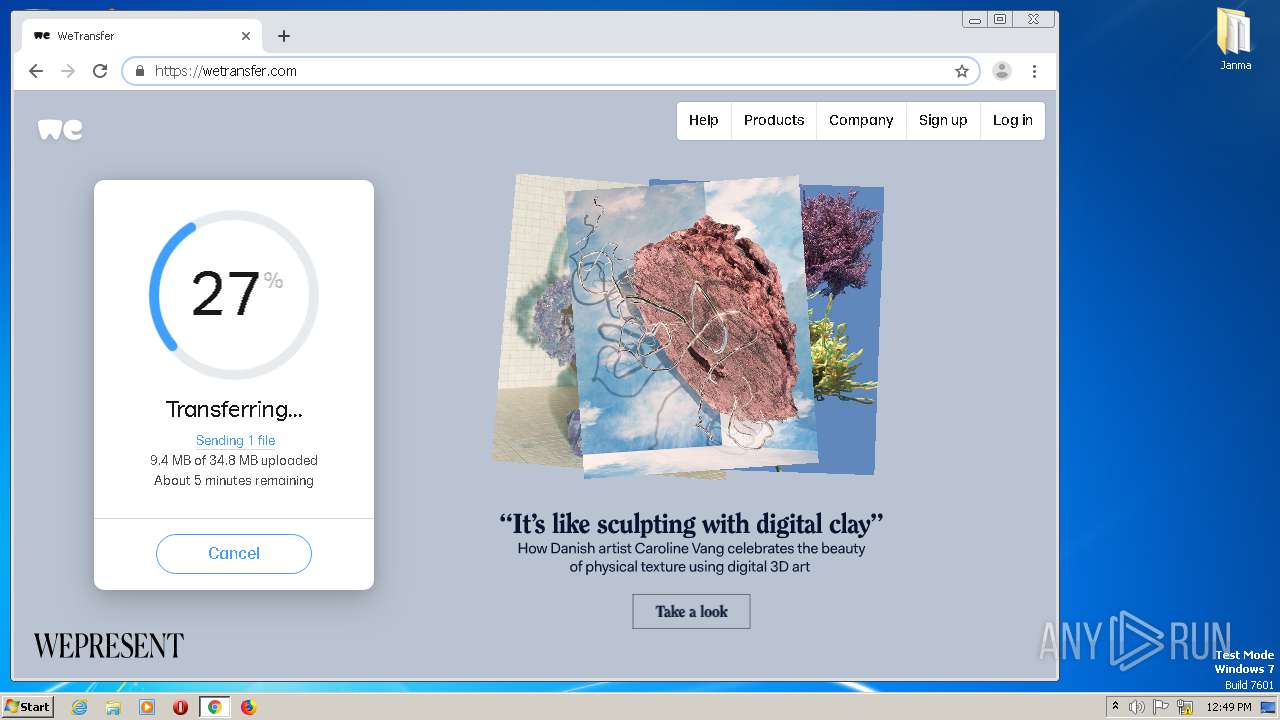Minimize the Chrome window
1280x720 pixels.
pos(975,19)
